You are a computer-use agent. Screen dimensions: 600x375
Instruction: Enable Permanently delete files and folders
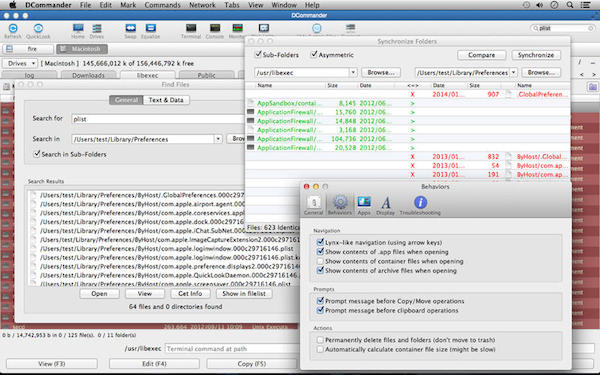coord(320,340)
